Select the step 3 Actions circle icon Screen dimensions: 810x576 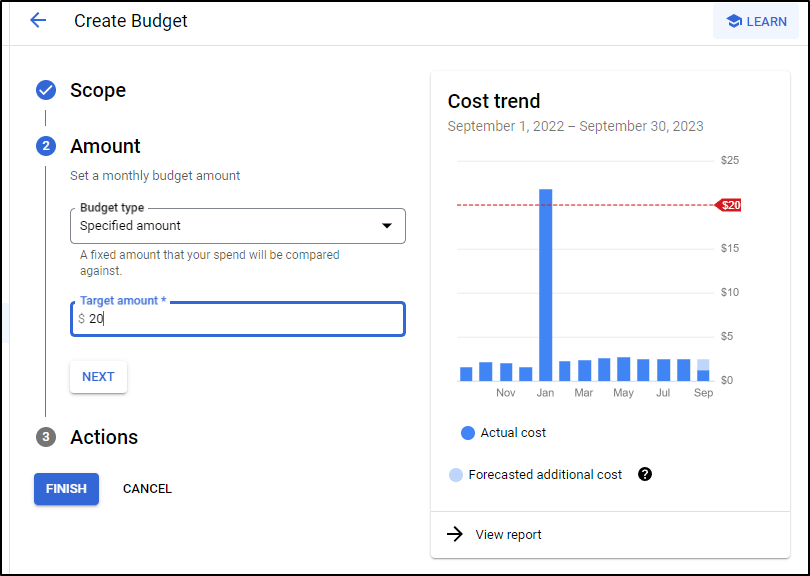point(46,437)
